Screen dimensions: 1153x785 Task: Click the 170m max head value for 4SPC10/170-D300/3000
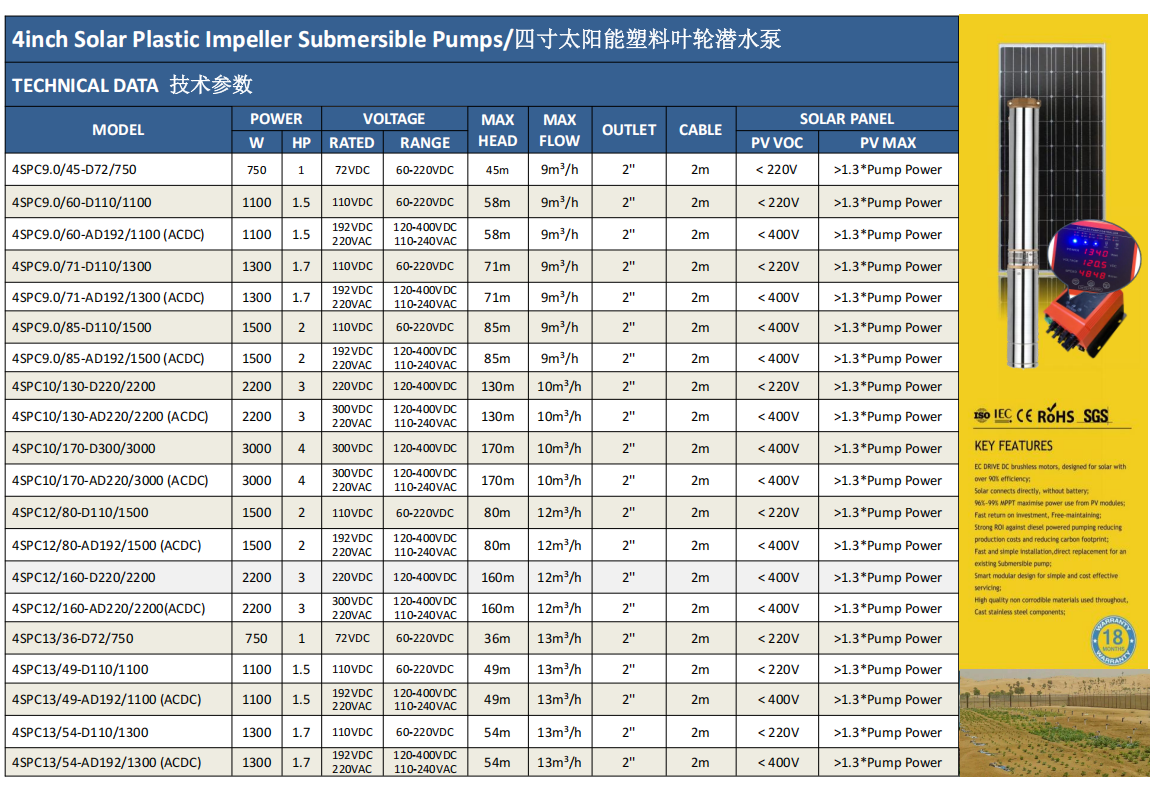(x=497, y=449)
